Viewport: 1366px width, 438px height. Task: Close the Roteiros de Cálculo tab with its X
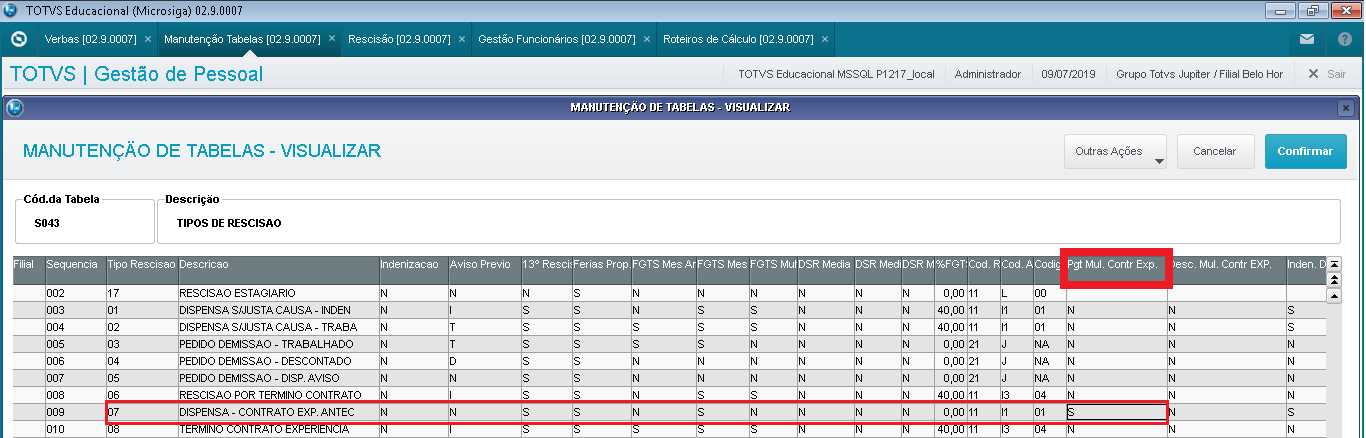tap(825, 39)
